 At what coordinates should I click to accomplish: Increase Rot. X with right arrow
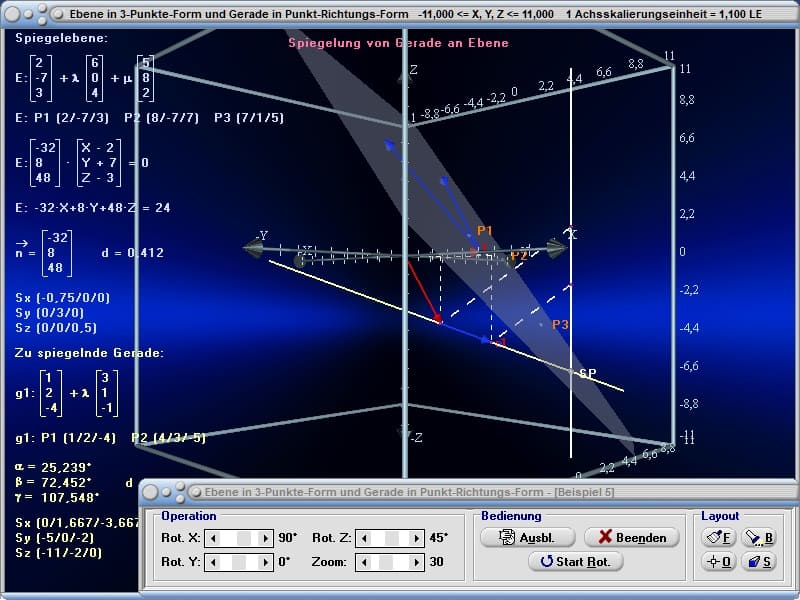[x=265, y=538]
